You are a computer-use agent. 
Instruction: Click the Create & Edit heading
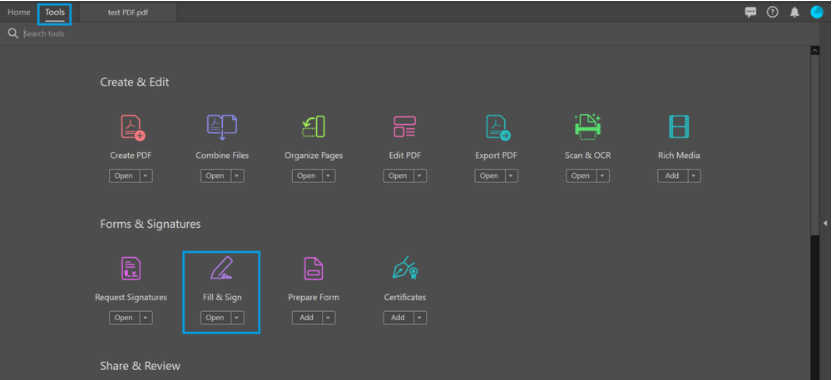tap(135, 82)
